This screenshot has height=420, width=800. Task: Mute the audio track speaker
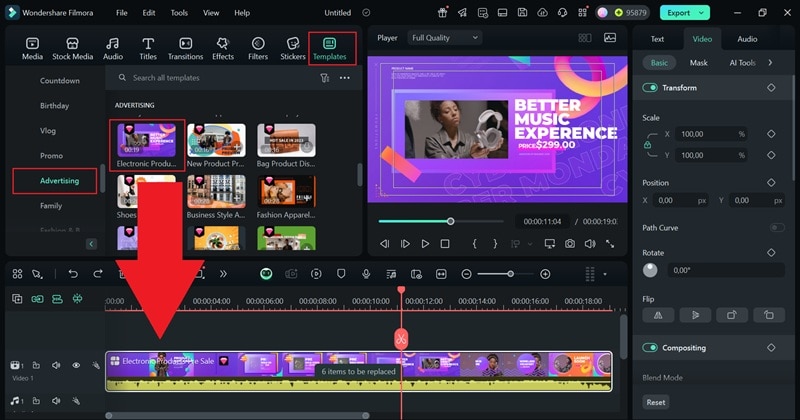56,401
